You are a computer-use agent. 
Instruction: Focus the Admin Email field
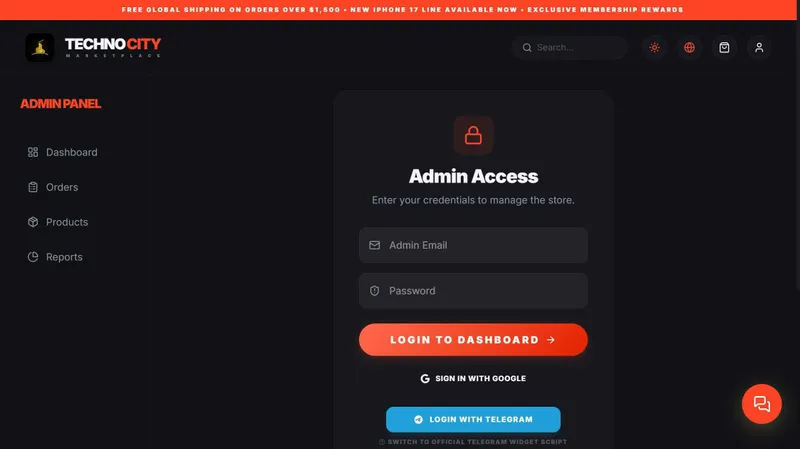pos(473,245)
